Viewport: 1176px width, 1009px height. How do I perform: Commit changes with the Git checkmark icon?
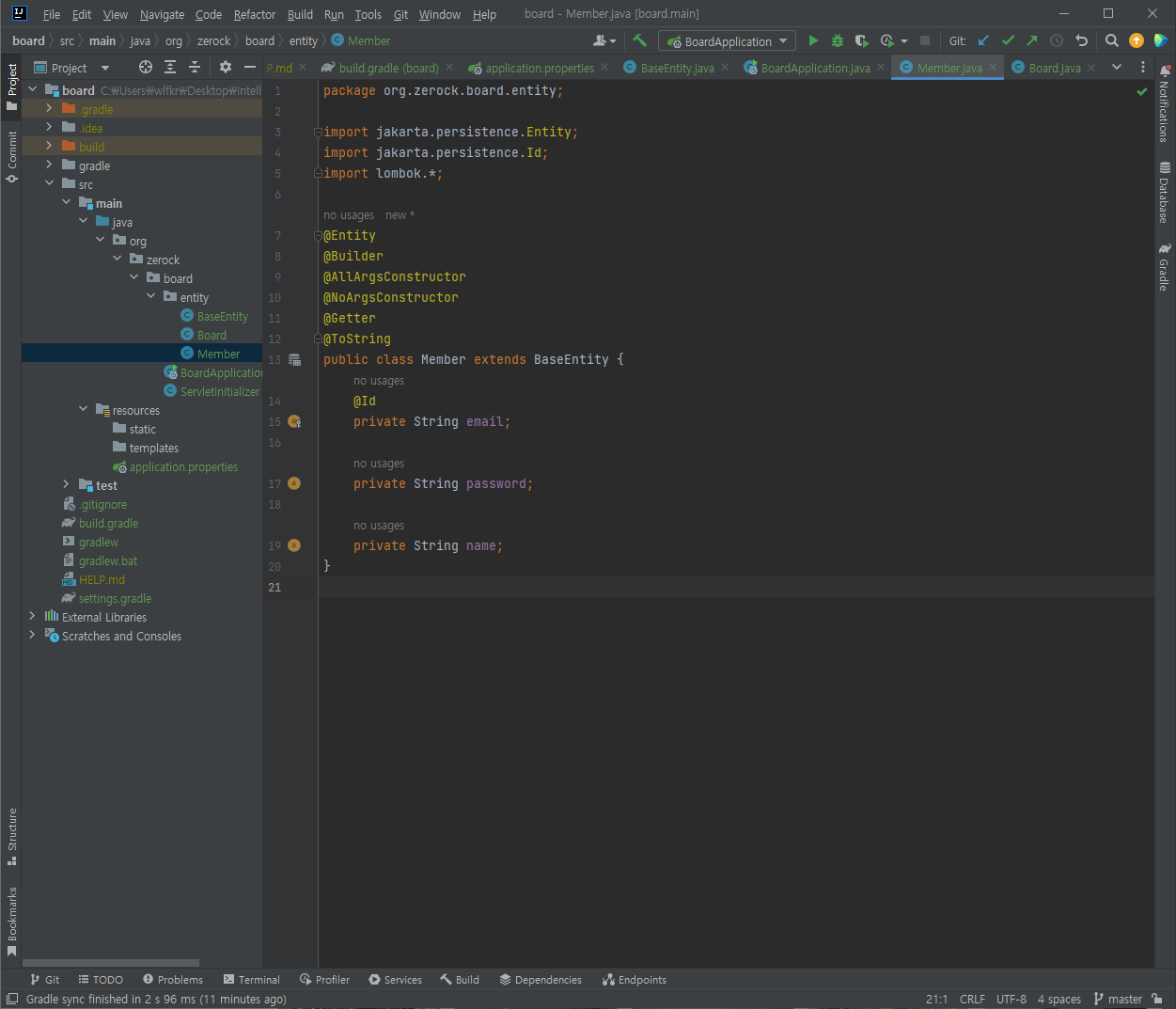(1009, 40)
